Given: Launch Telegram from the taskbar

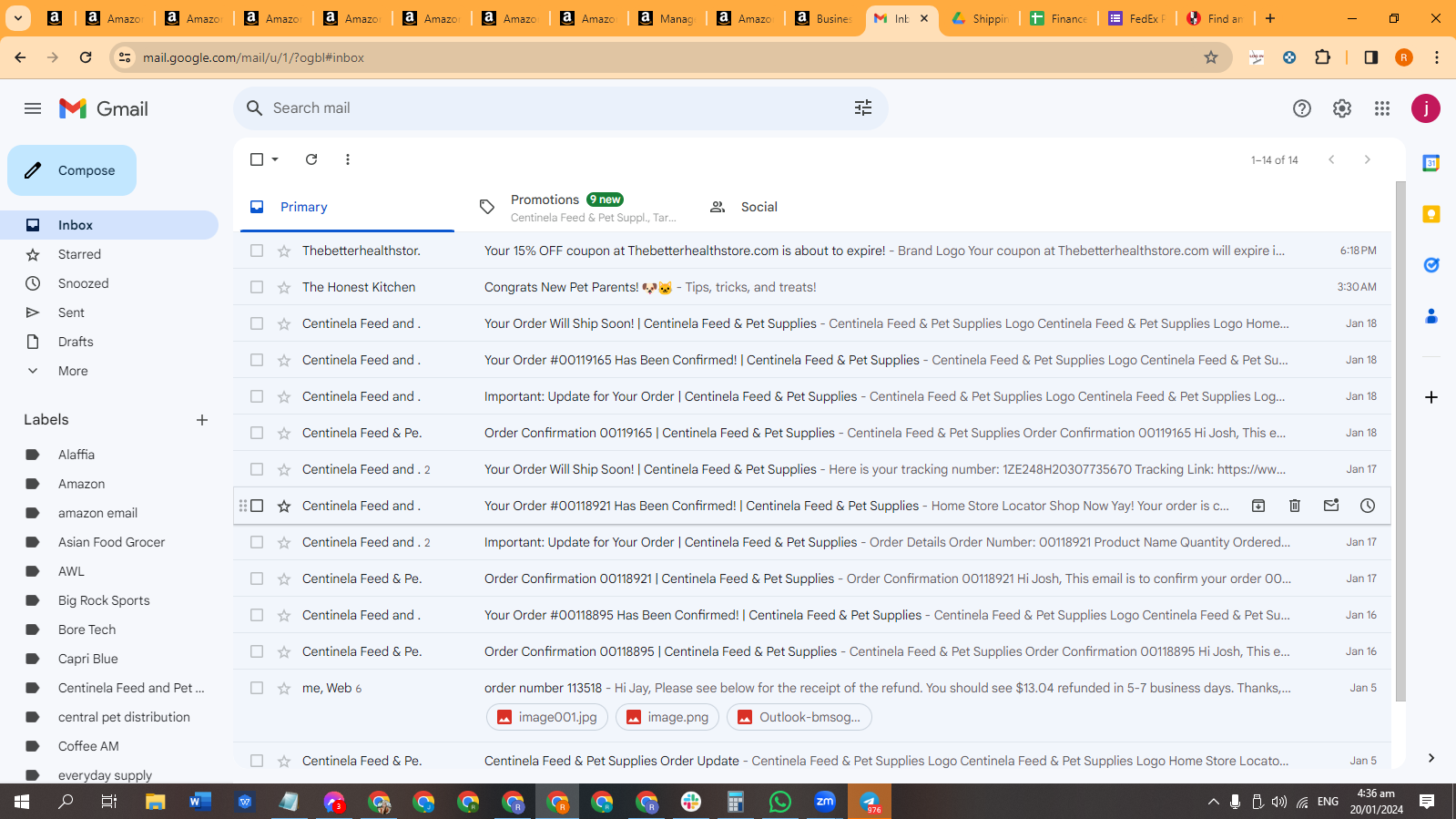Looking at the screenshot, I should coord(870,802).
